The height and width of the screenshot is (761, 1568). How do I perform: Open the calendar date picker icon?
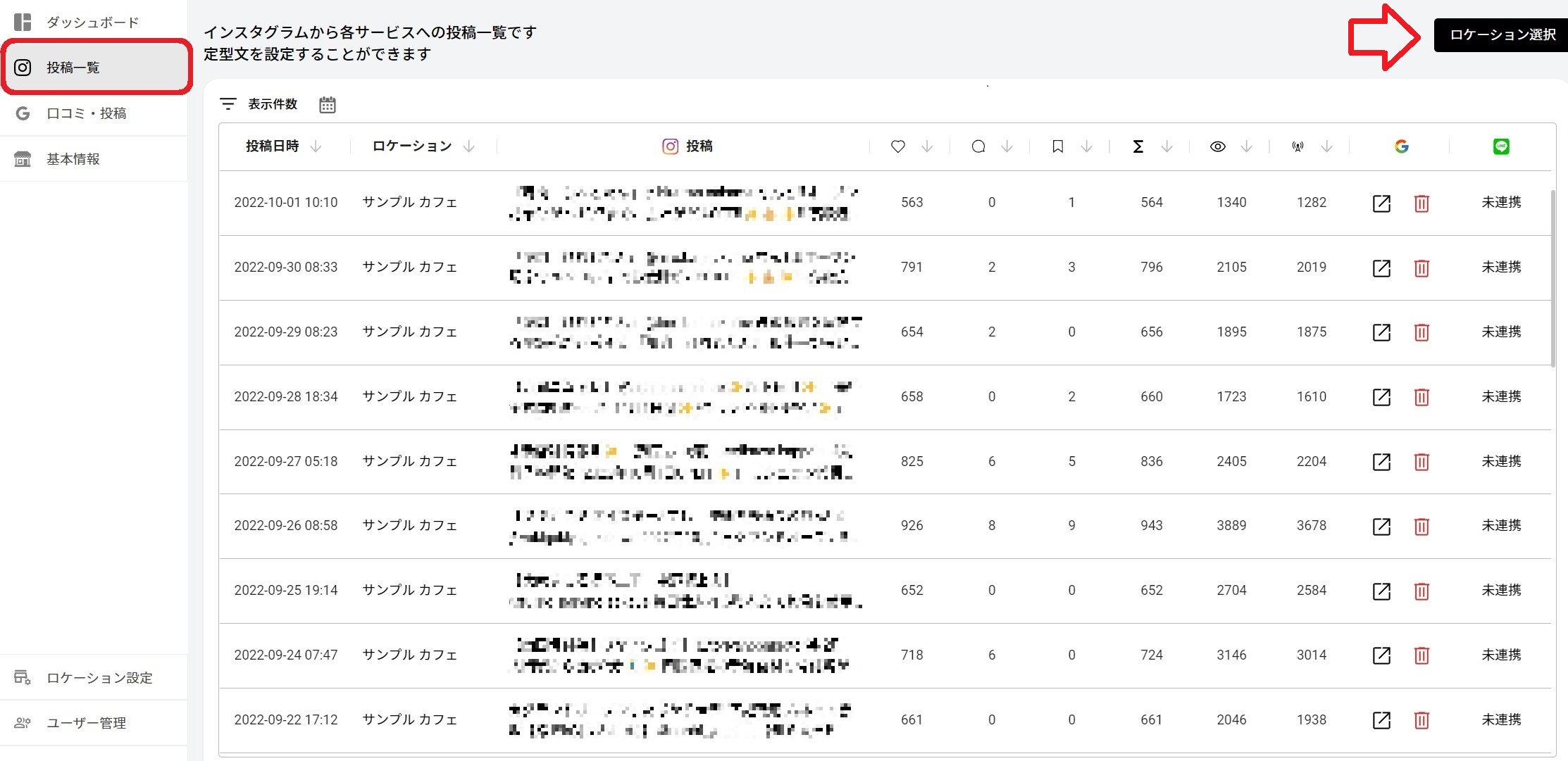coord(327,105)
